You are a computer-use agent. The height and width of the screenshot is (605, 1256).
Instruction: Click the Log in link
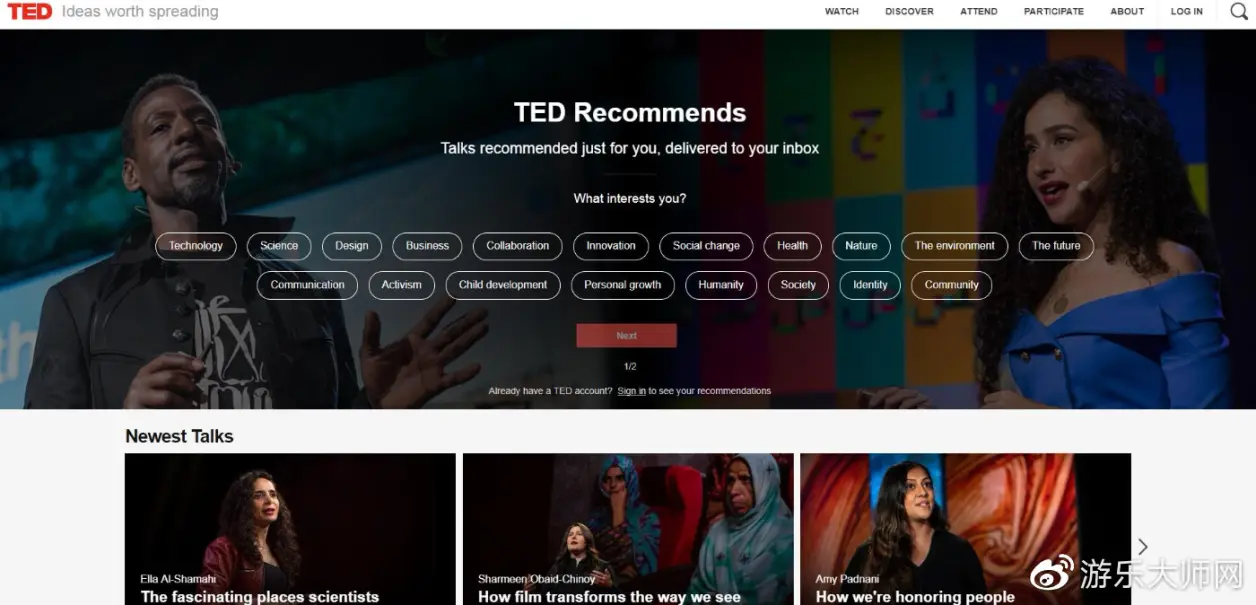coord(1187,12)
